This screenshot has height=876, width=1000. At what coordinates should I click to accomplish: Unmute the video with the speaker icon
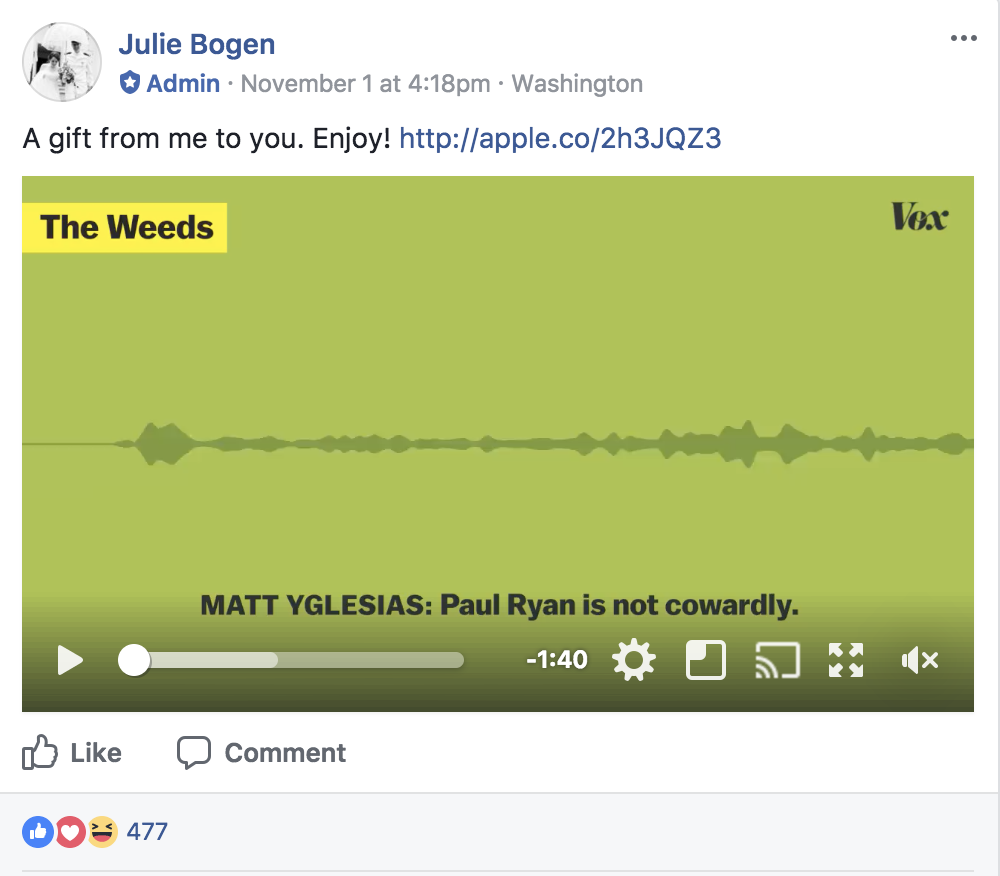click(x=920, y=660)
